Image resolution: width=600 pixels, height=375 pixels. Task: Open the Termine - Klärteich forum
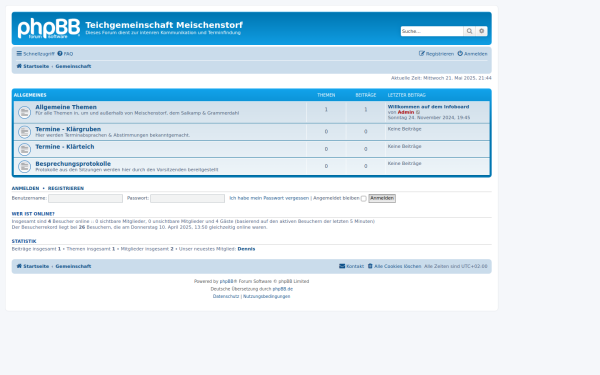(x=65, y=147)
